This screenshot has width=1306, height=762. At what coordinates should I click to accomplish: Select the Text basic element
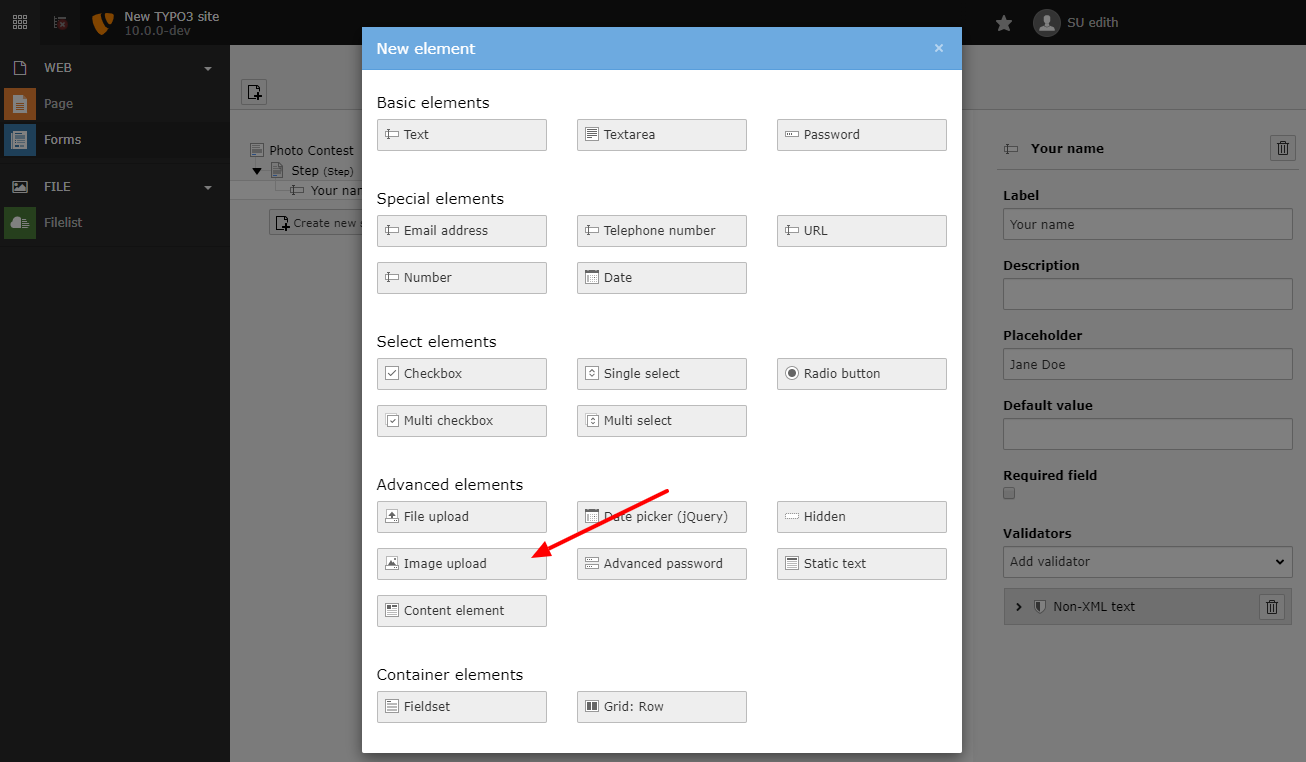pos(461,134)
